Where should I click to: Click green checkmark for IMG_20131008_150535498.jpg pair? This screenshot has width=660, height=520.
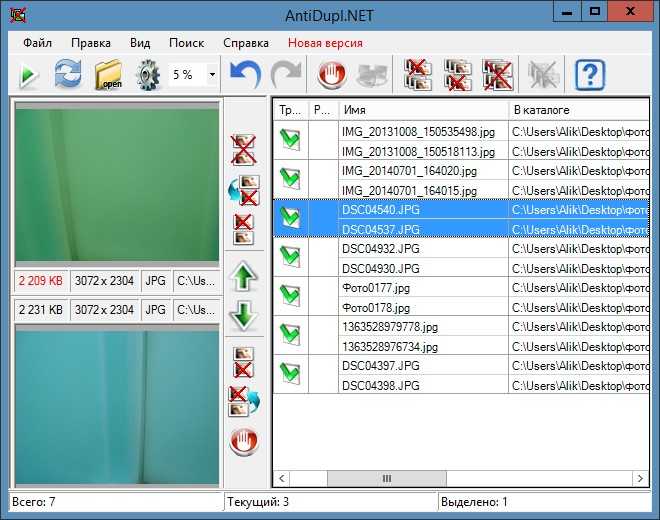coord(290,139)
